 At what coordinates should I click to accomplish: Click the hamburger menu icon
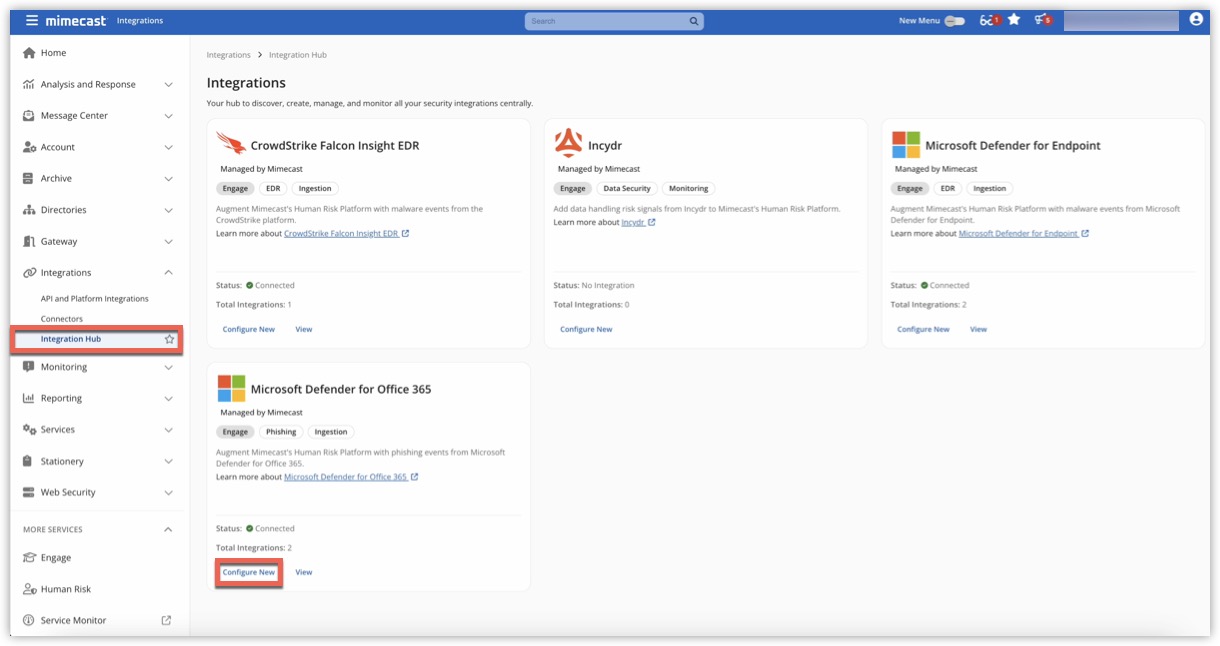tap(30, 19)
